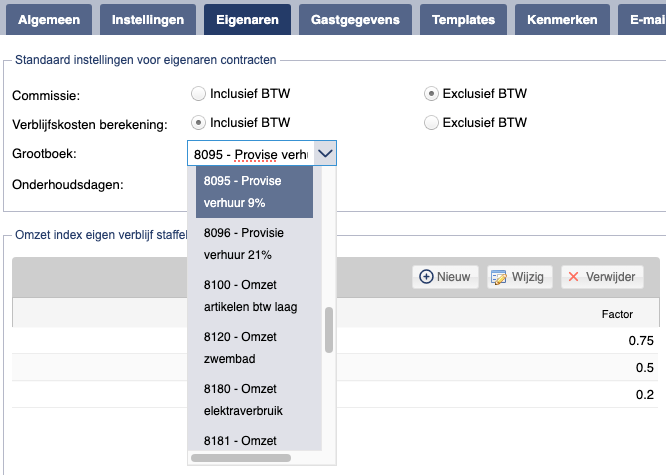
Task: Click the Nieuw plus icon
Action: pos(426,277)
